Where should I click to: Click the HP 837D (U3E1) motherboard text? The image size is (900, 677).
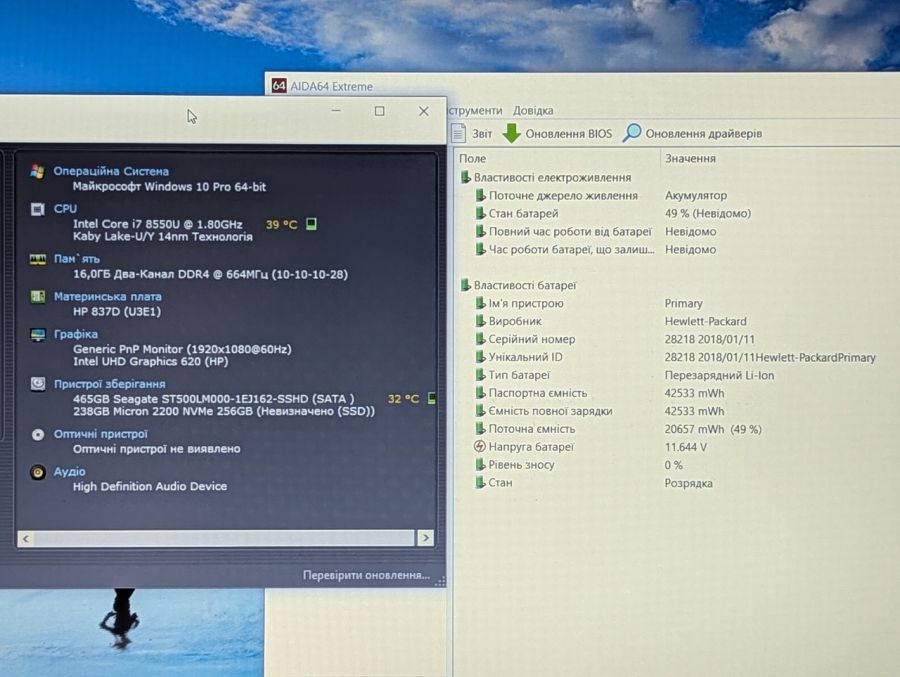117,311
